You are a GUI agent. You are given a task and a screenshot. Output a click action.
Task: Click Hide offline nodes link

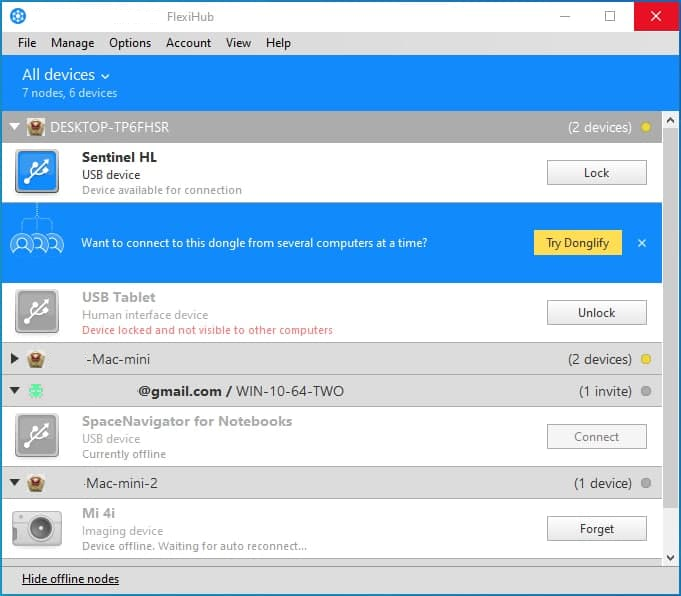(x=70, y=579)
